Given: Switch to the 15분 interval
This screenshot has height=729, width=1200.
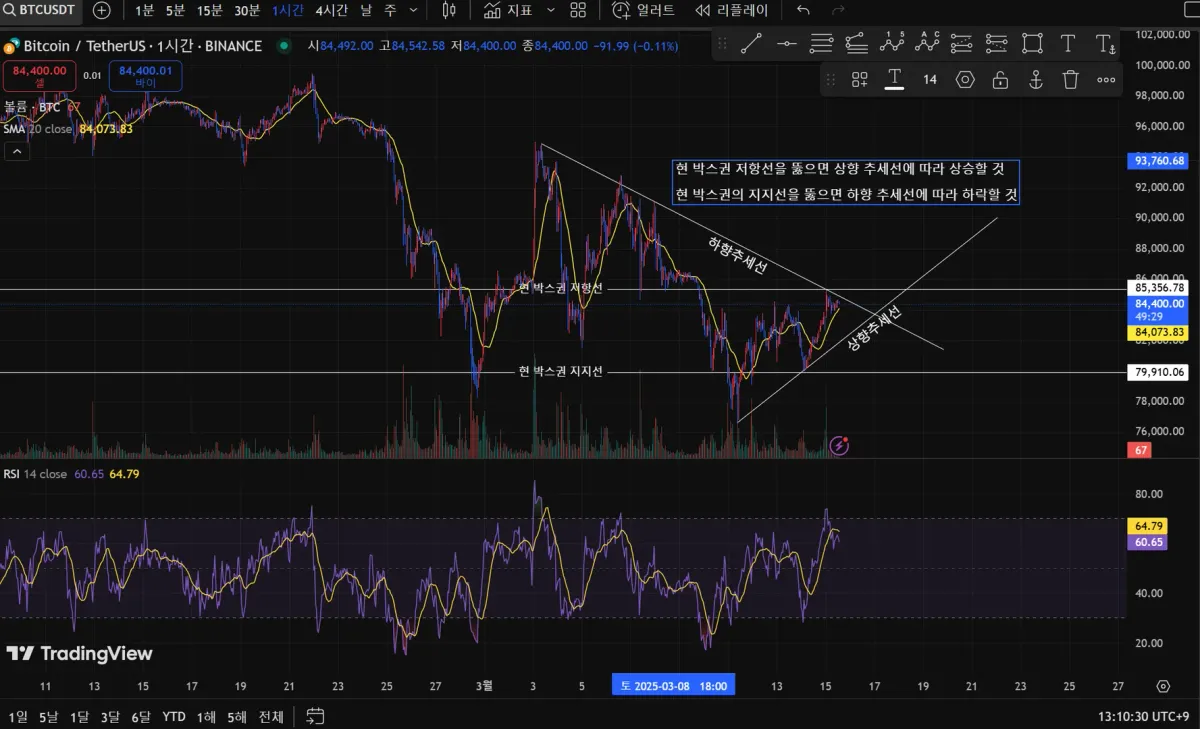Looking at the screenshot, I should (210, 11).
